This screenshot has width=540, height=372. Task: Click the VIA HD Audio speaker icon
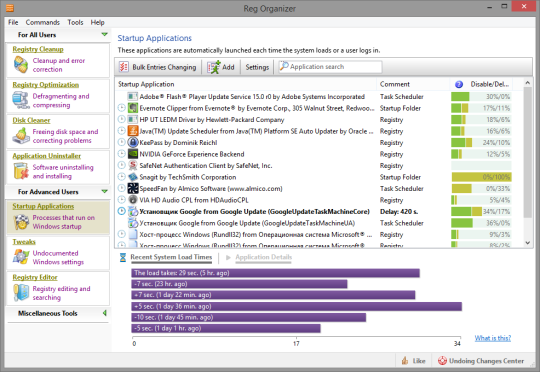coord(133,200)
